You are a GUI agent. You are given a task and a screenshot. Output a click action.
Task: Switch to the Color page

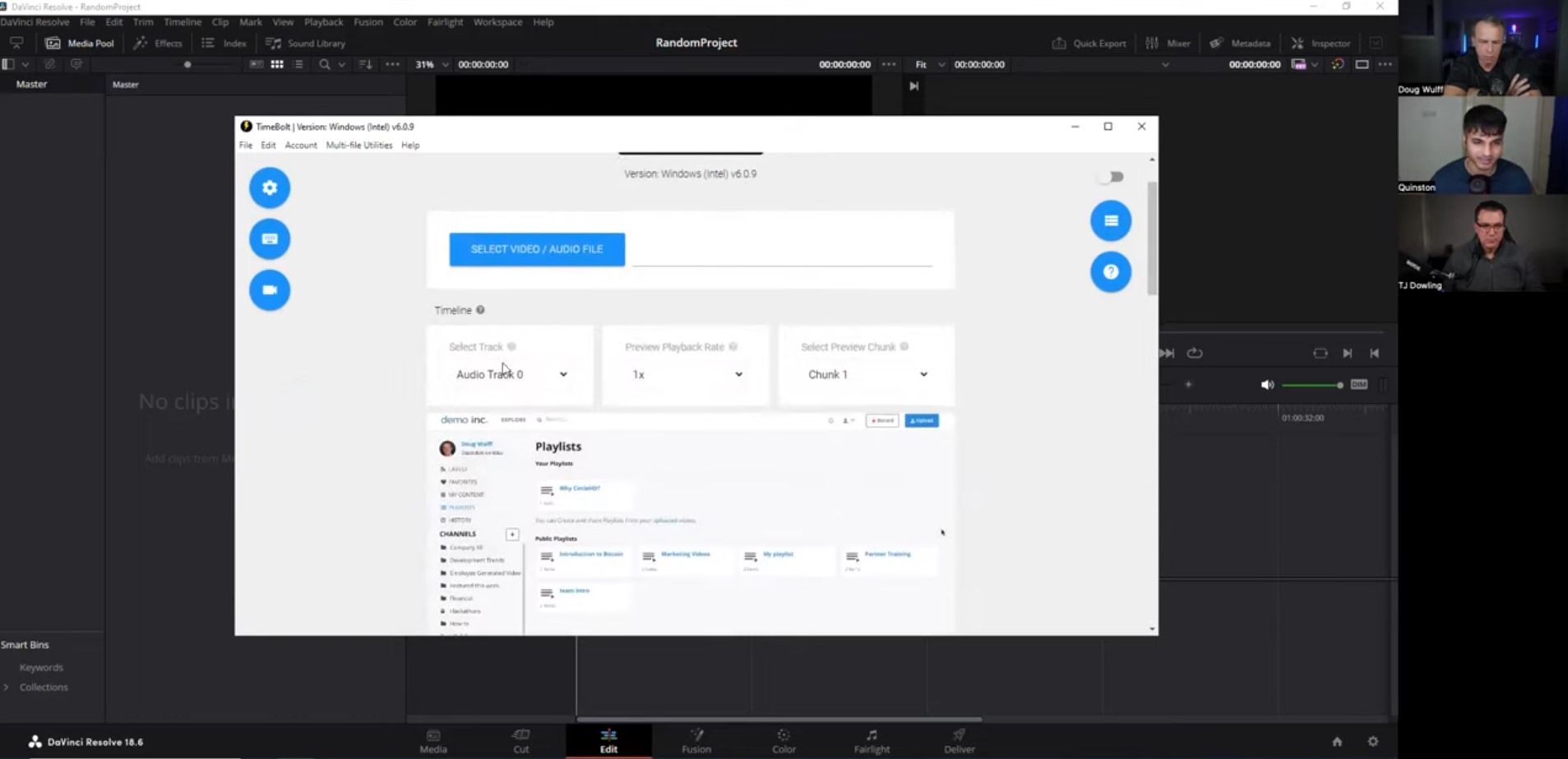tap(784, 741)
